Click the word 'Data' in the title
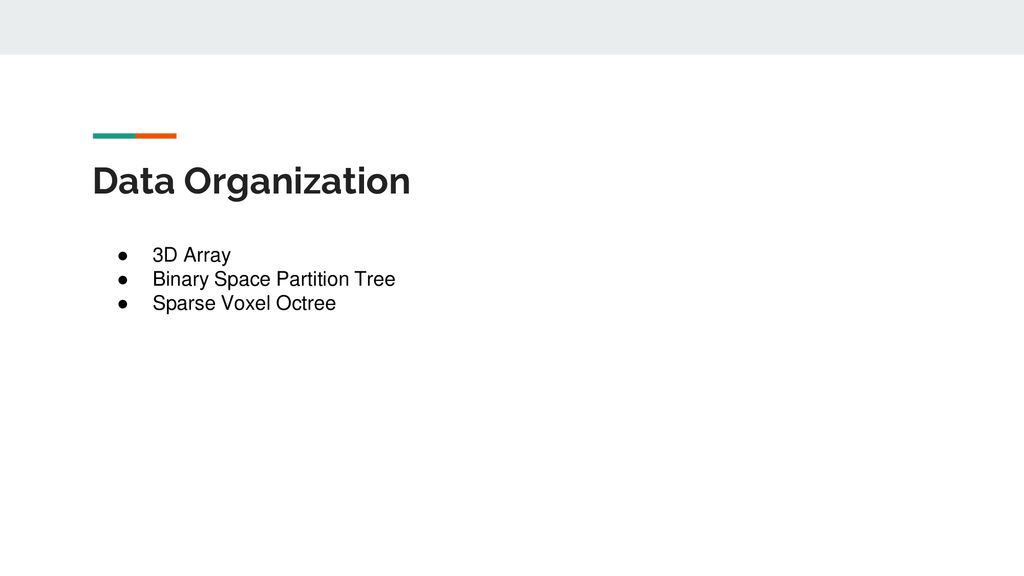 [x=134, y=181]
